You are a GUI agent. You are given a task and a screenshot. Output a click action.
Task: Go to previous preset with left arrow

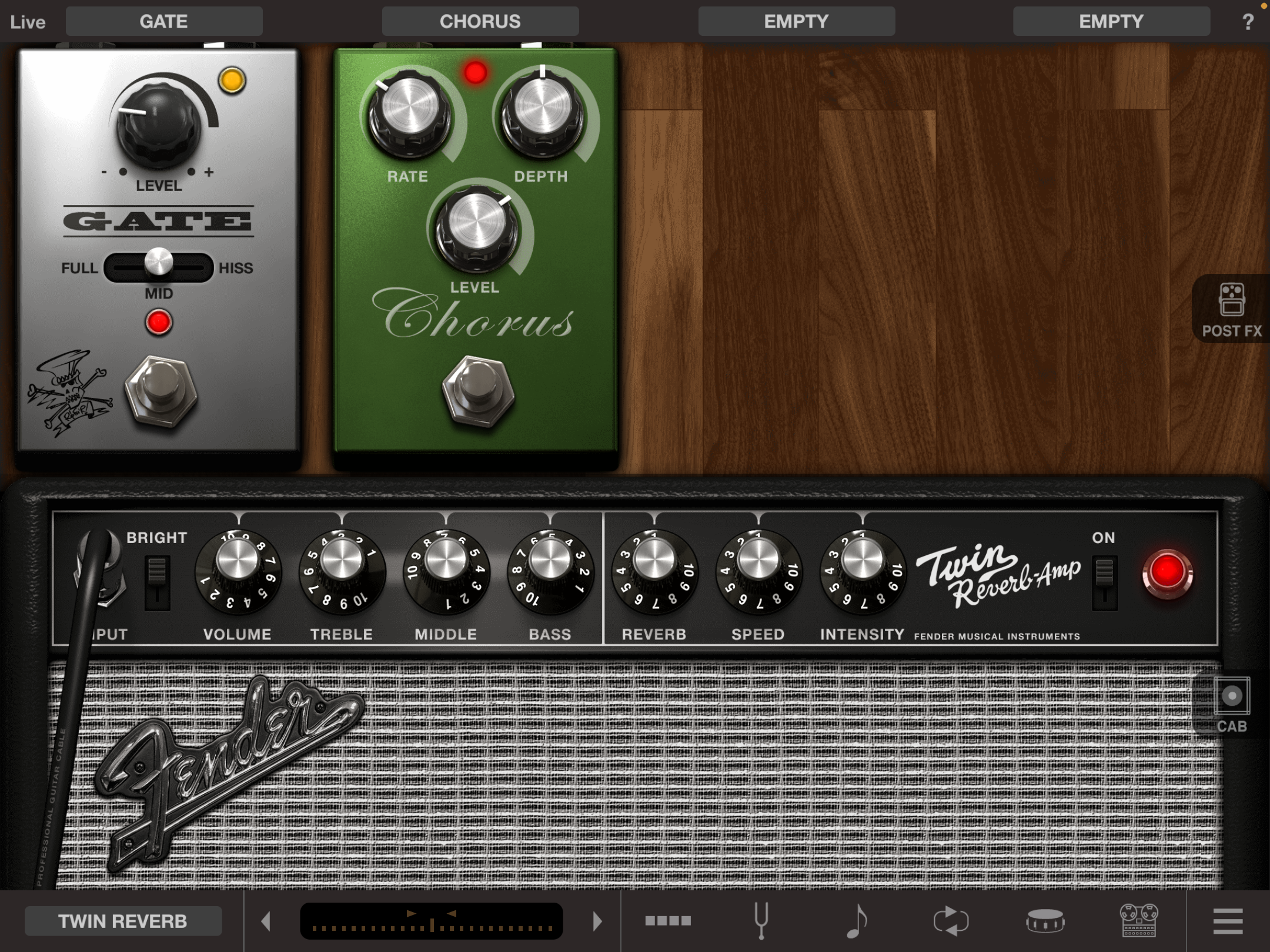266,921
